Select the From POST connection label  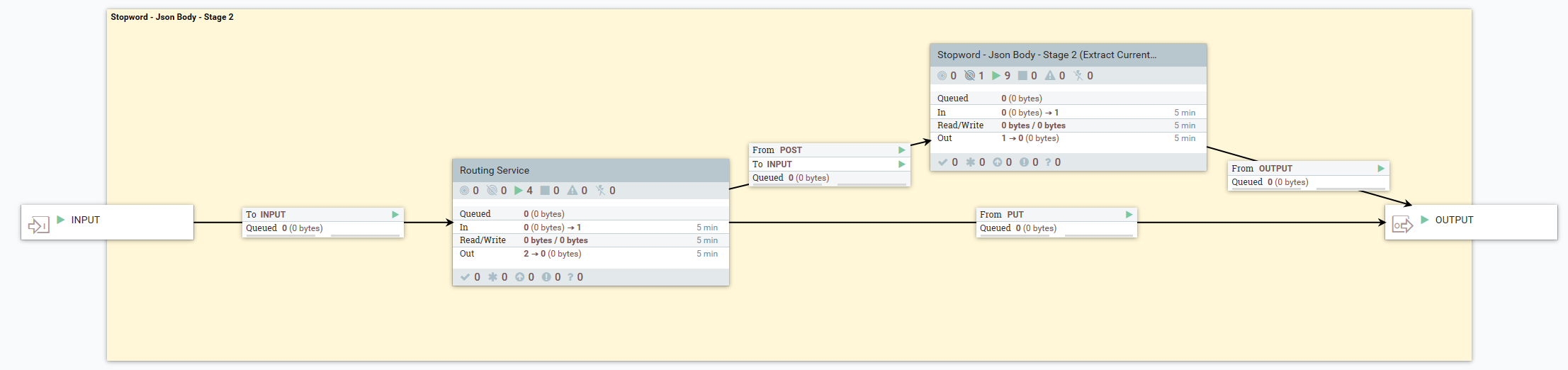(777, 150)
